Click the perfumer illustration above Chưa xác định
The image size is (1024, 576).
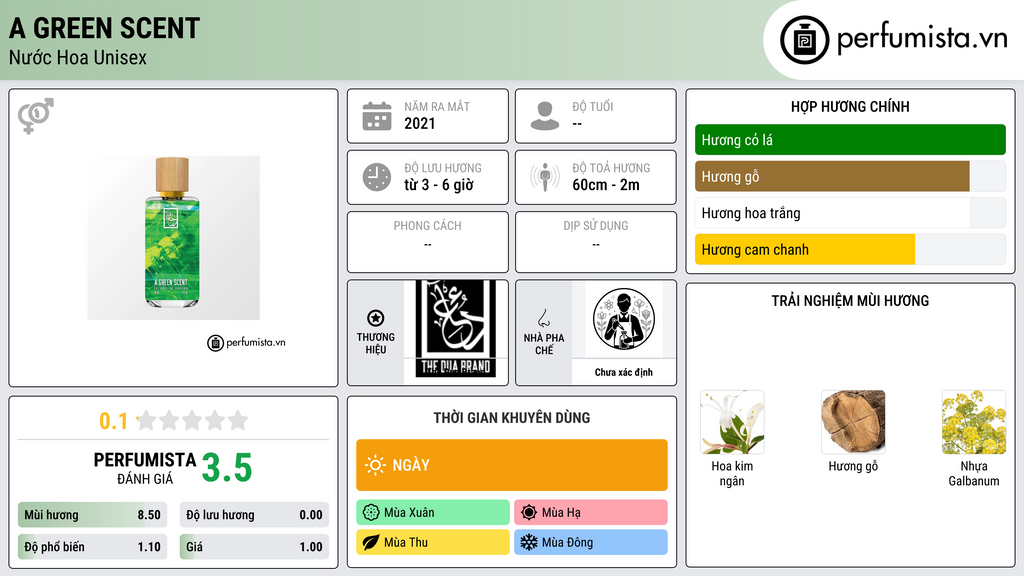click(x=624, y=319)
